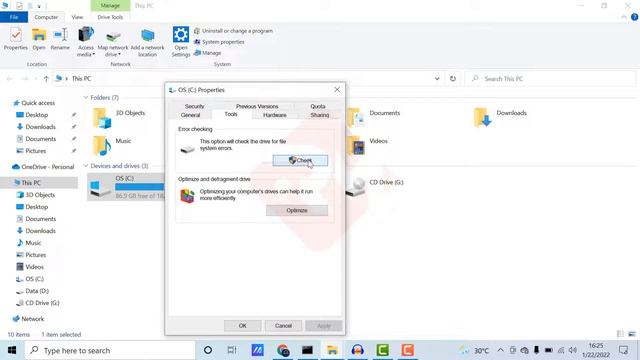Click the Check error checking button
This screenshot has width=640, height=360.
pyautogui.click(x=300, y=160)
